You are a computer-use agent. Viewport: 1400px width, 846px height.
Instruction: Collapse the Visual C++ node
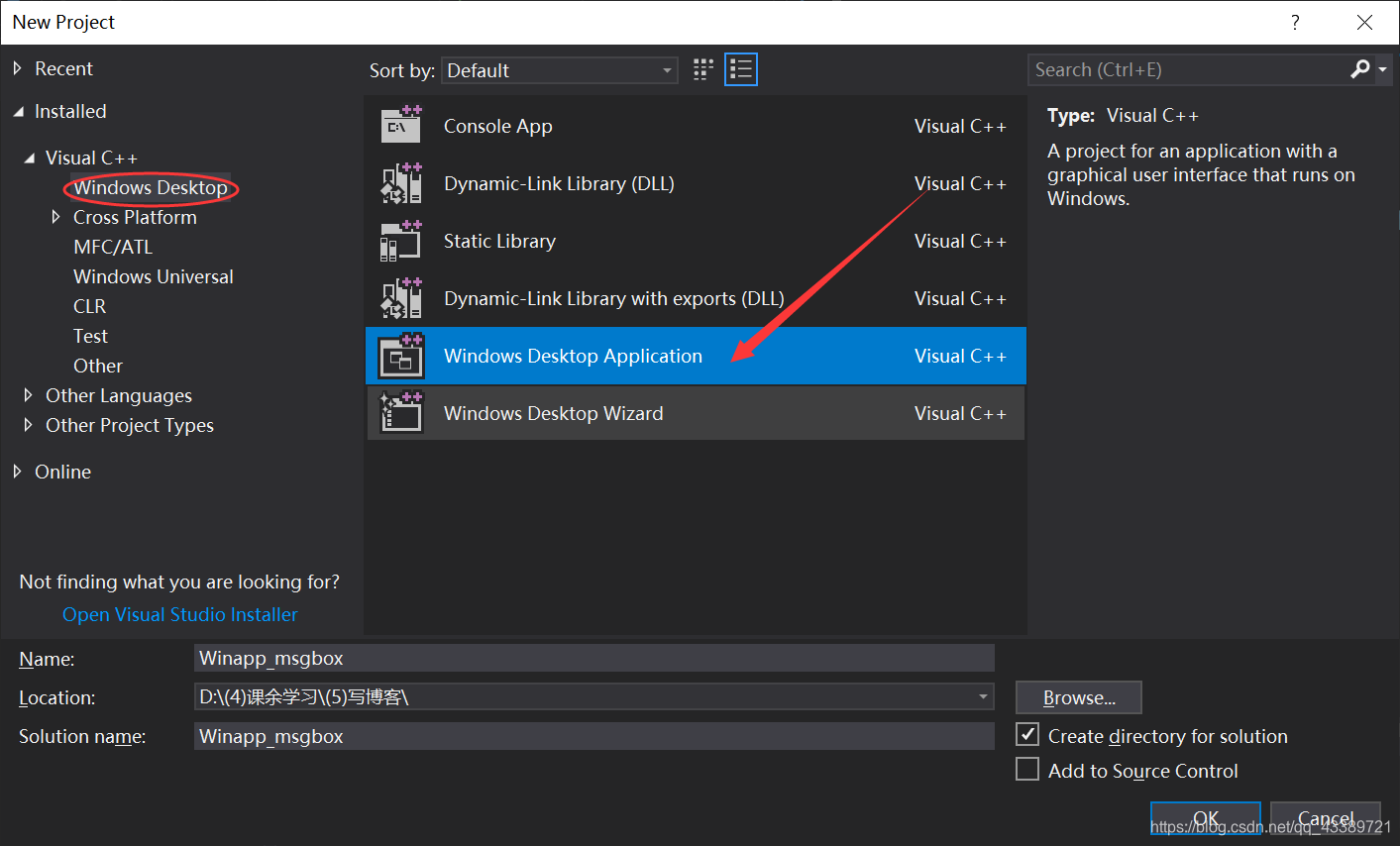pos(30,158)
